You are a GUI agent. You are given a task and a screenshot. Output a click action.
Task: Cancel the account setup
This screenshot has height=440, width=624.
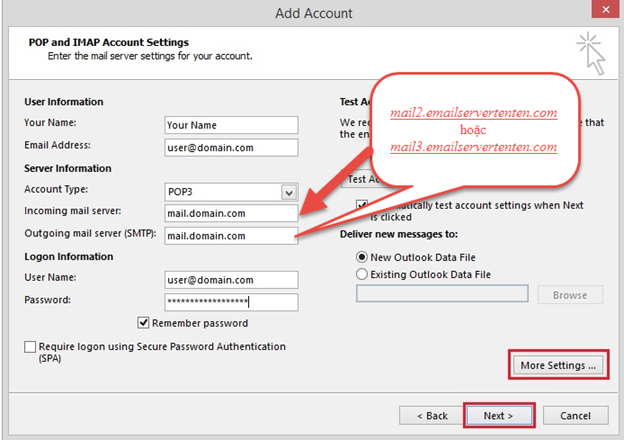(575, 415)
